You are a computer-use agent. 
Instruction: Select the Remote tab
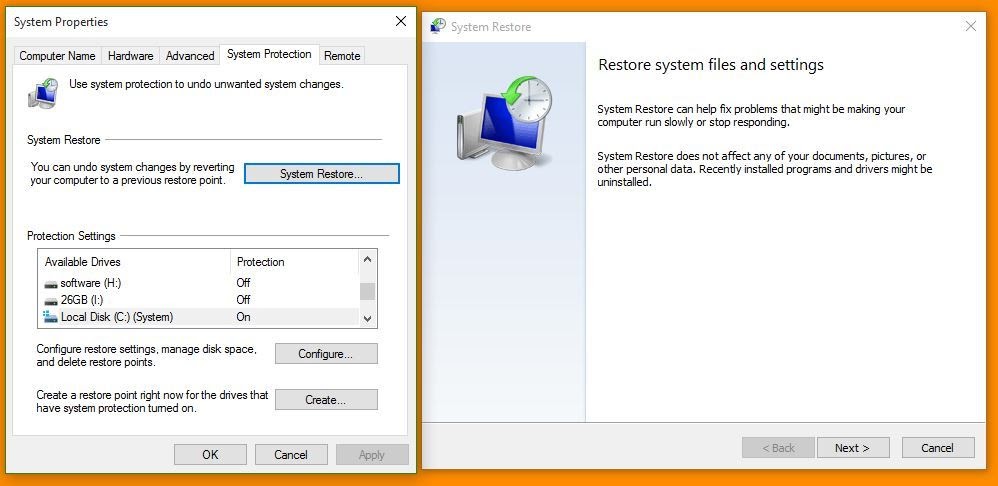(x=342, y=56)
